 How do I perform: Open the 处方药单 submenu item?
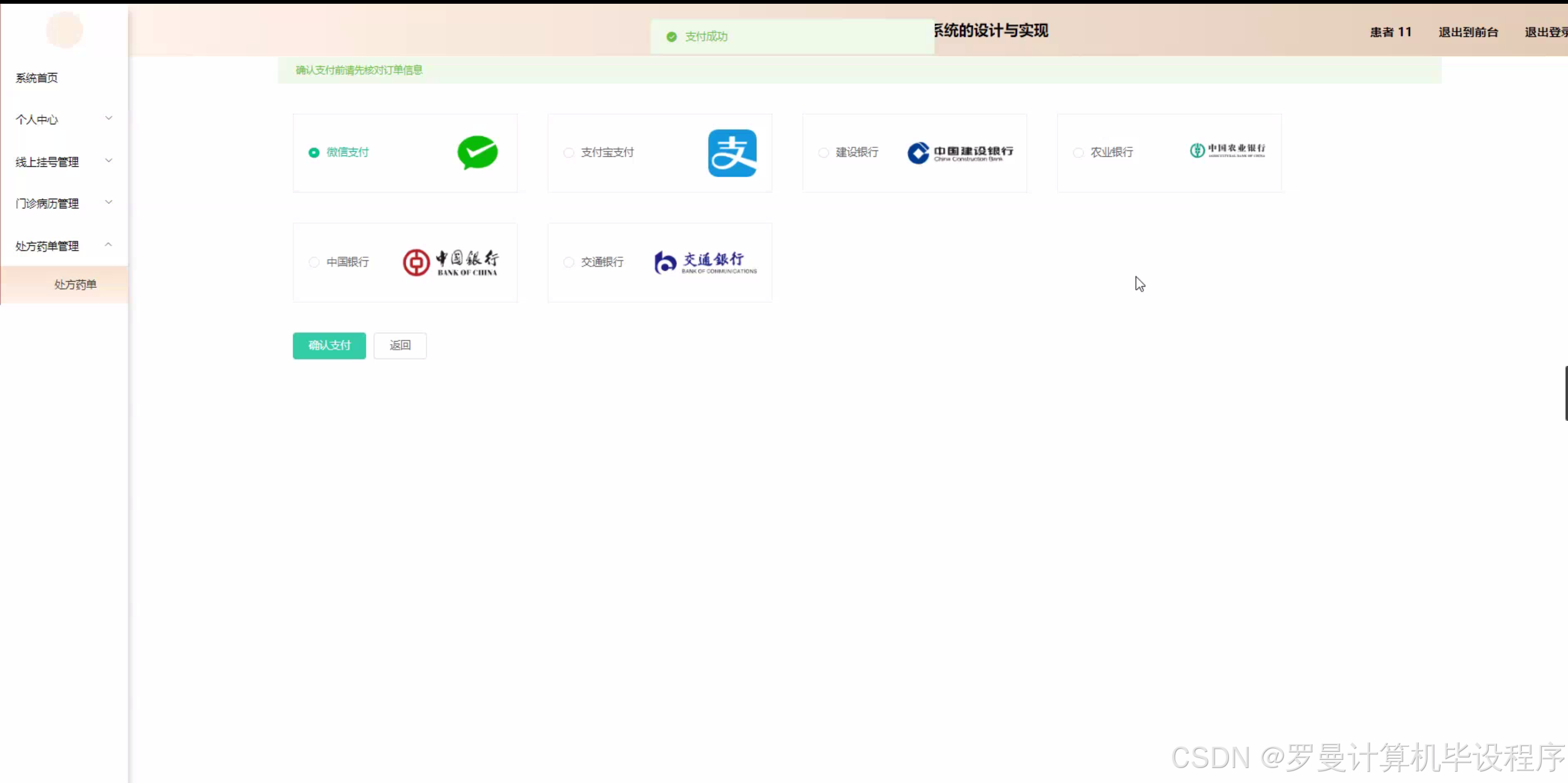click(x=75, y=285)
